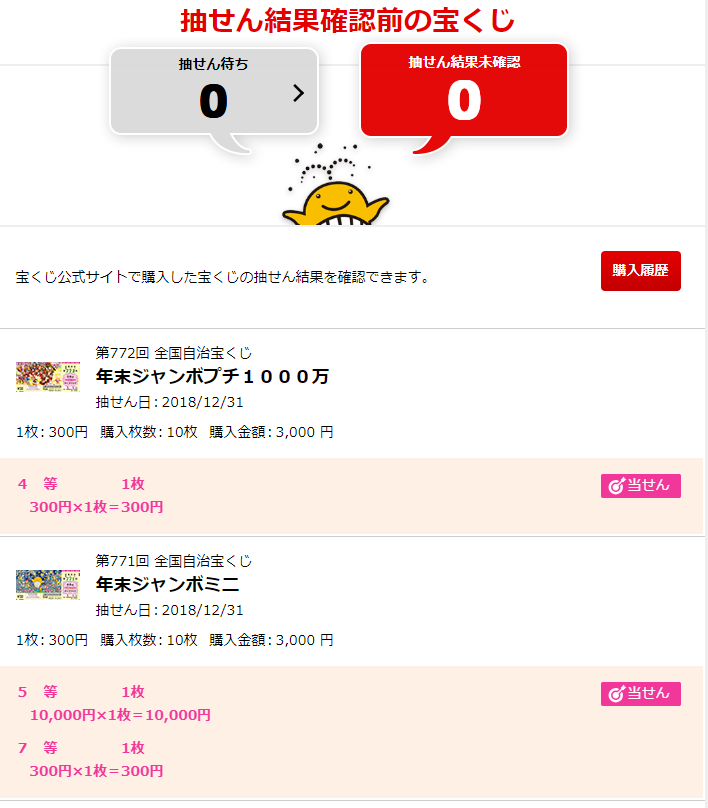Click the 第772回 全国自治宝くじ label

pos(174,353)
